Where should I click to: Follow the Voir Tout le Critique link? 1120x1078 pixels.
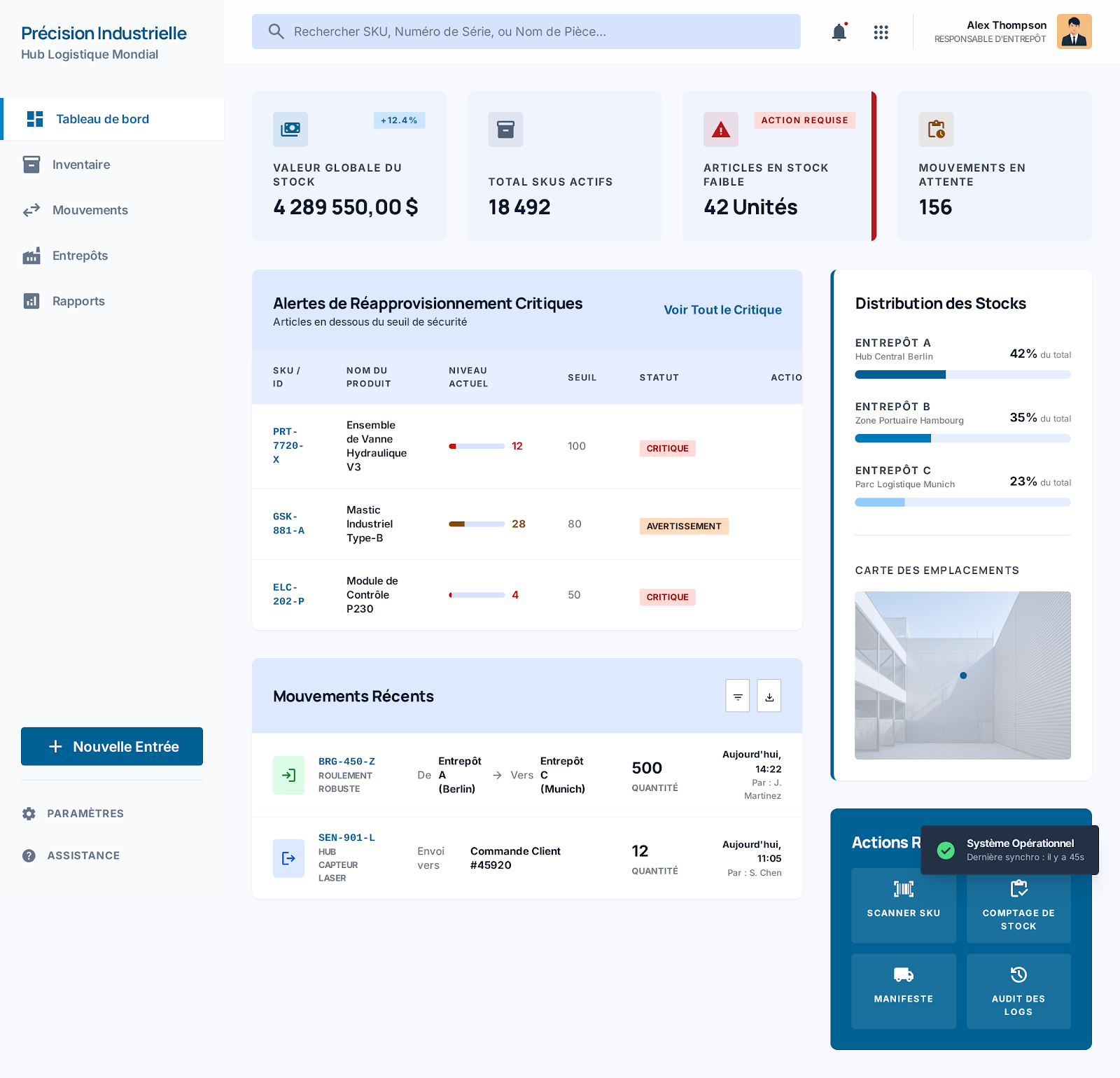pos(722,310)
